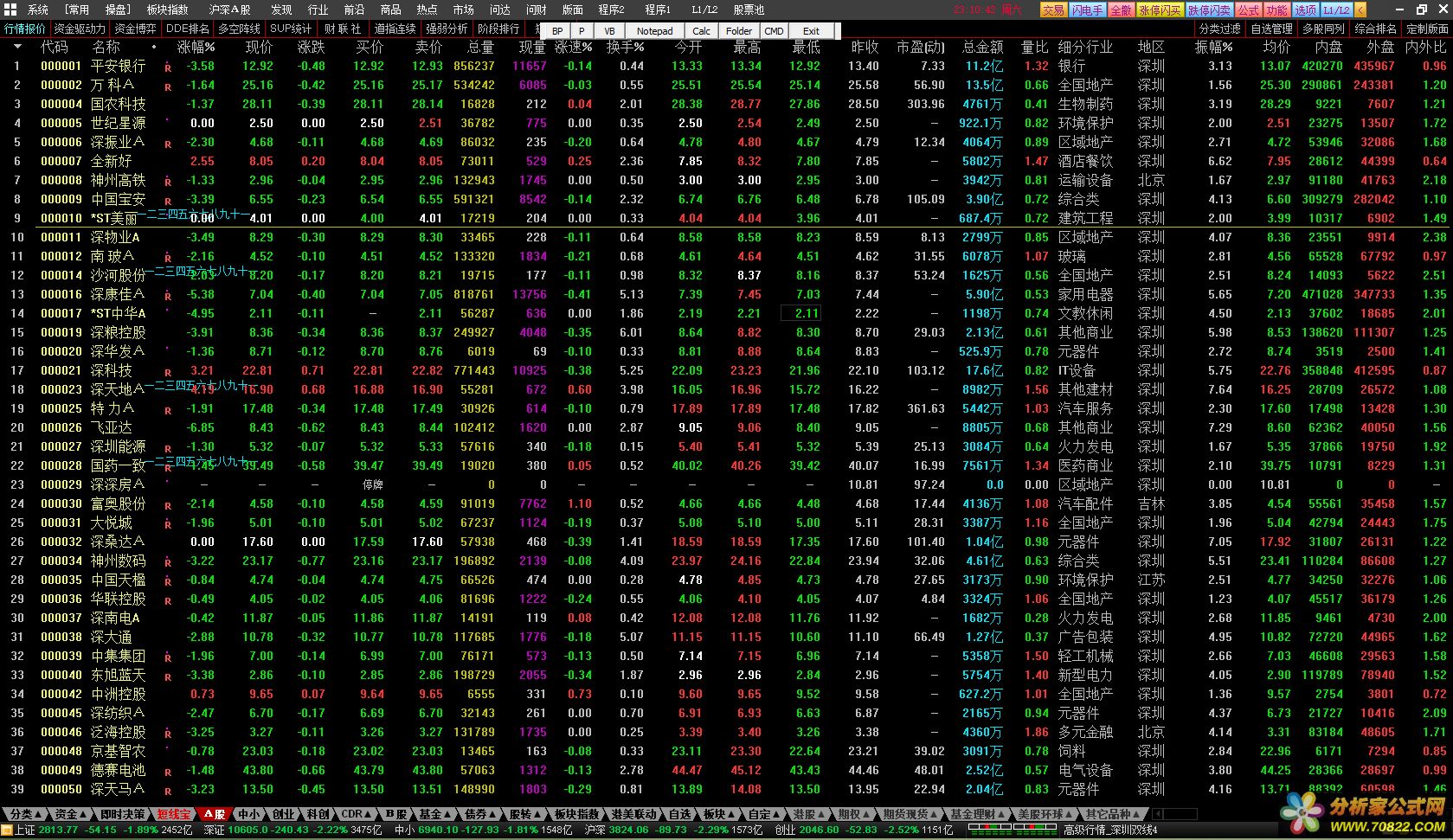Expand the 港股▲ bottom tab menu
Image resolution: width=1453 pixels, height=840 pixels.
[809, 814]
